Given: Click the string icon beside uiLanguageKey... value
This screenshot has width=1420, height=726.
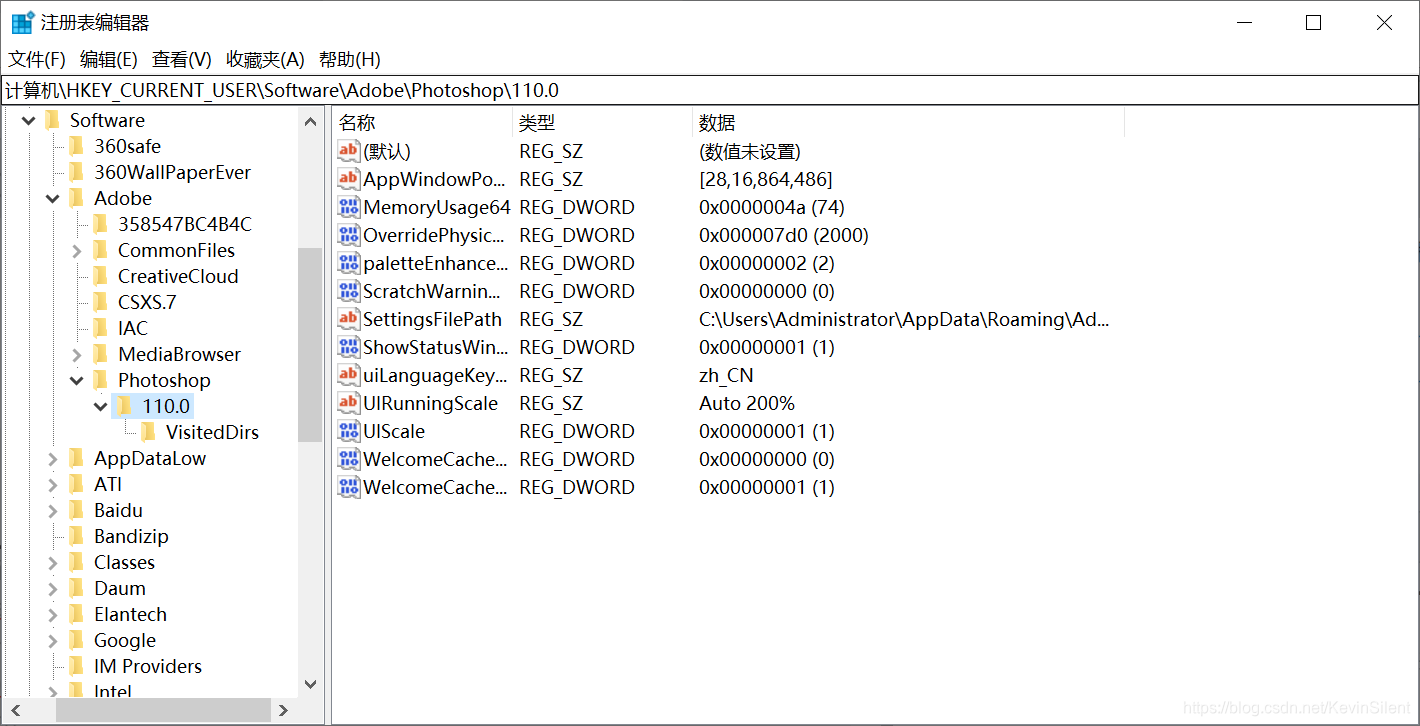Looking at the screenshot, I should click(348, 375).
